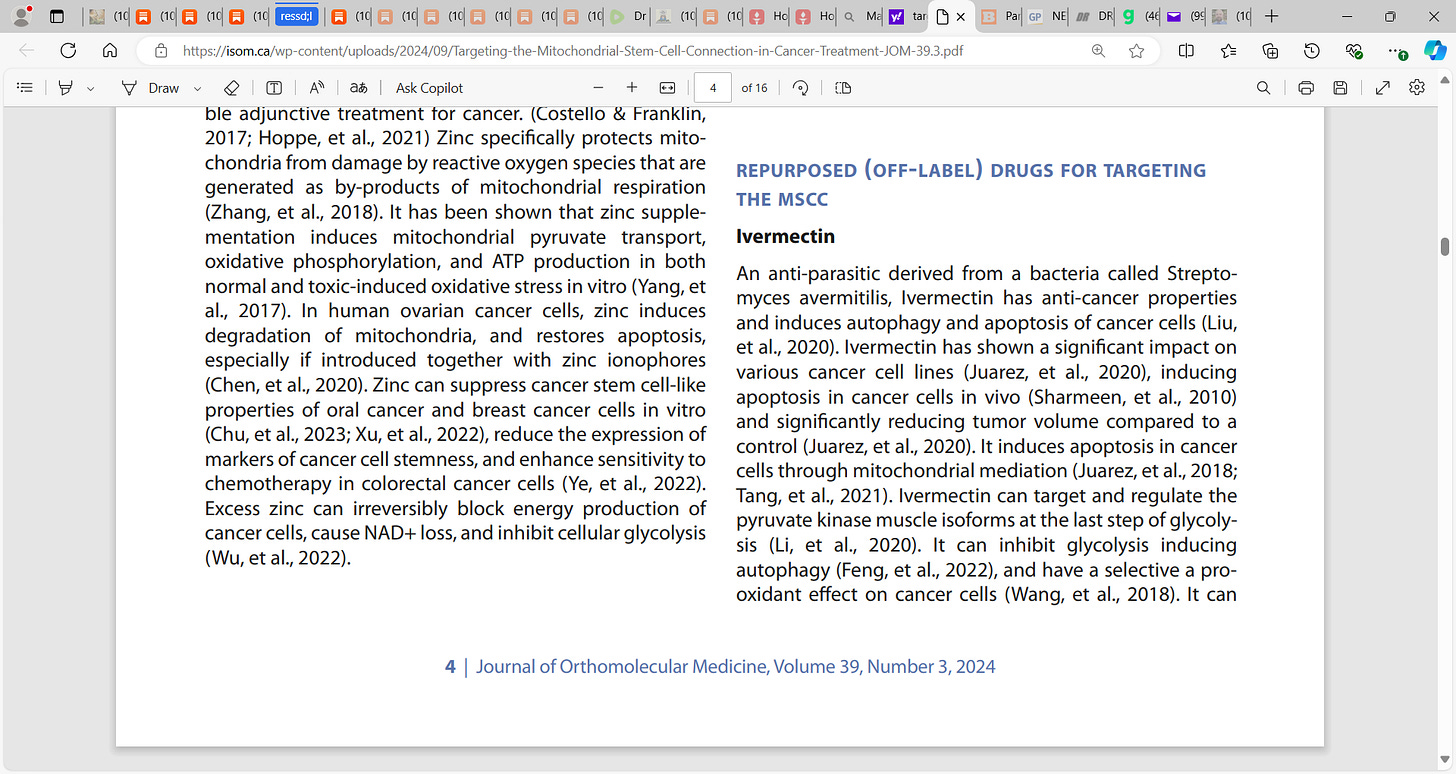Choose the Add text tool
The image size is (1456, 774).
coord(273,88)
